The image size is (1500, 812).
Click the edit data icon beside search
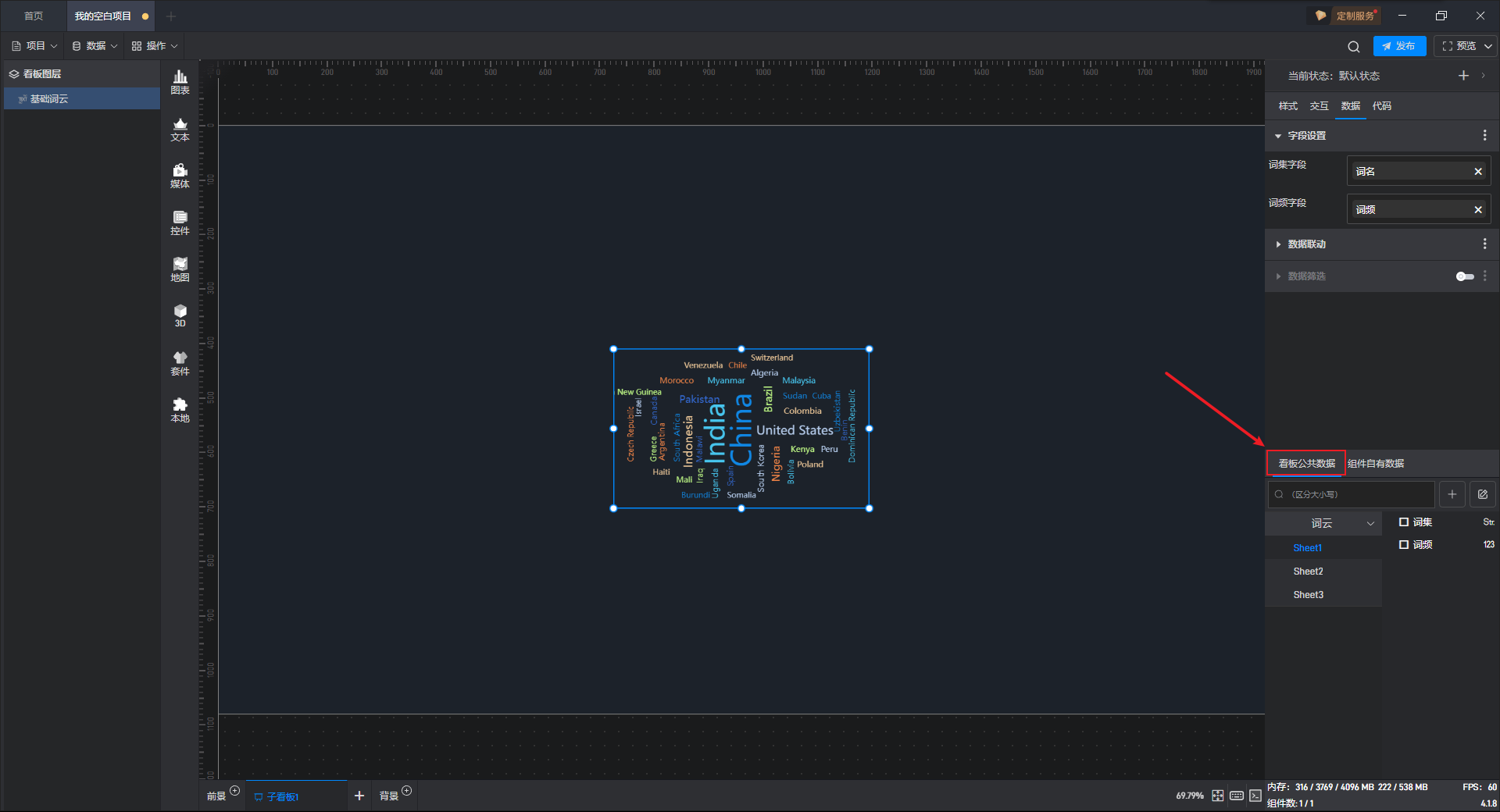(1483, 494)
